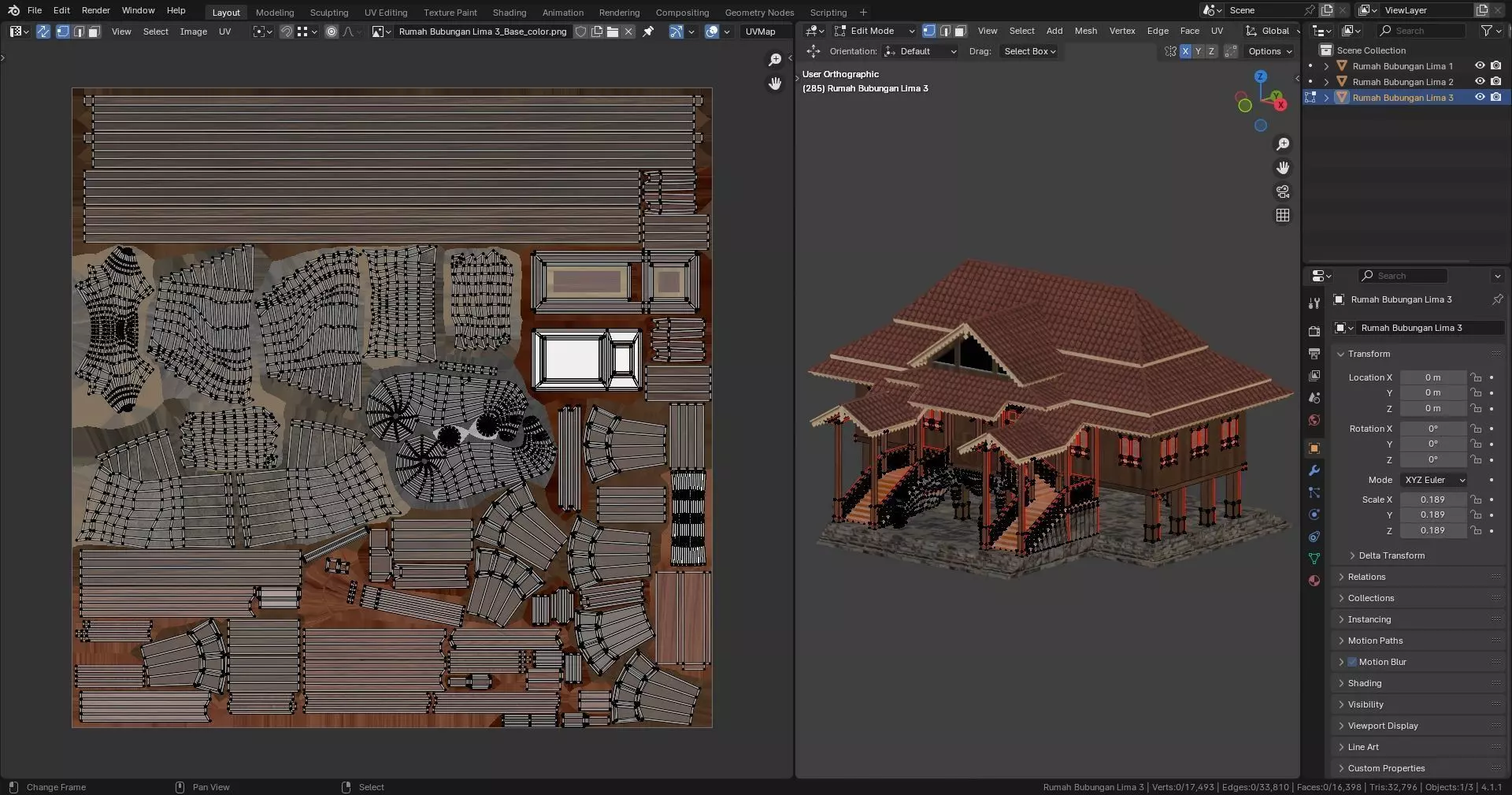Screen dimensions: 1512x795
Task: Select UV vertex selection mode
Action: [x=63, y=32]
